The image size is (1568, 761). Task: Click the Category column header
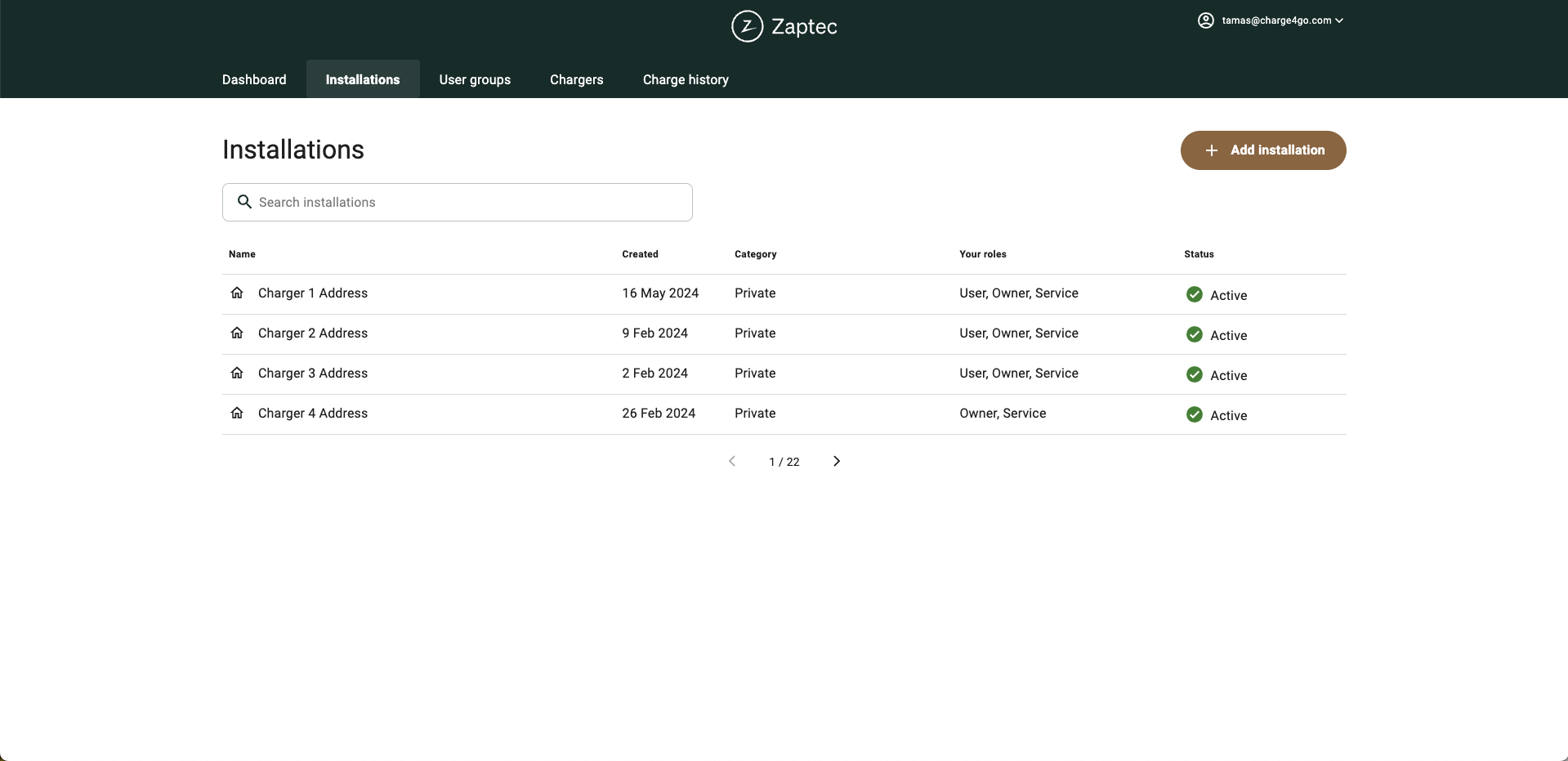[x=755, y=254]
